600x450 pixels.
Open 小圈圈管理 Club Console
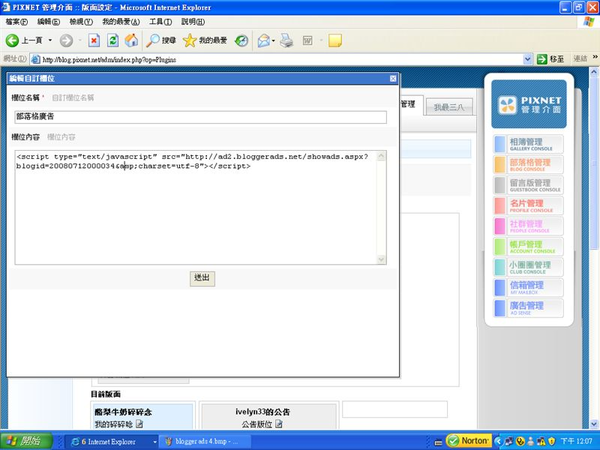click(x=528, y=267)
